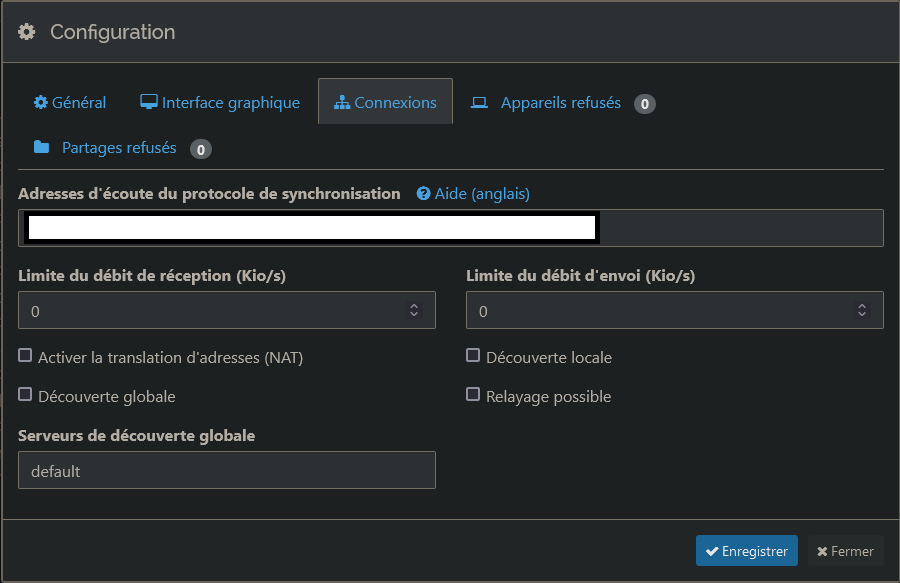Click the gear icon beside Configuration title
The height and width of the screenshot is (583, 900).
(x=27, y=32)
